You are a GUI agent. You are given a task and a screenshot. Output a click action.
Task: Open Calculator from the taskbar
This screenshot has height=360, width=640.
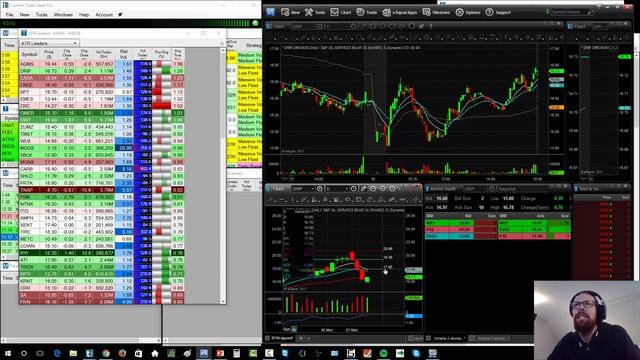click(x=236, y=353)
